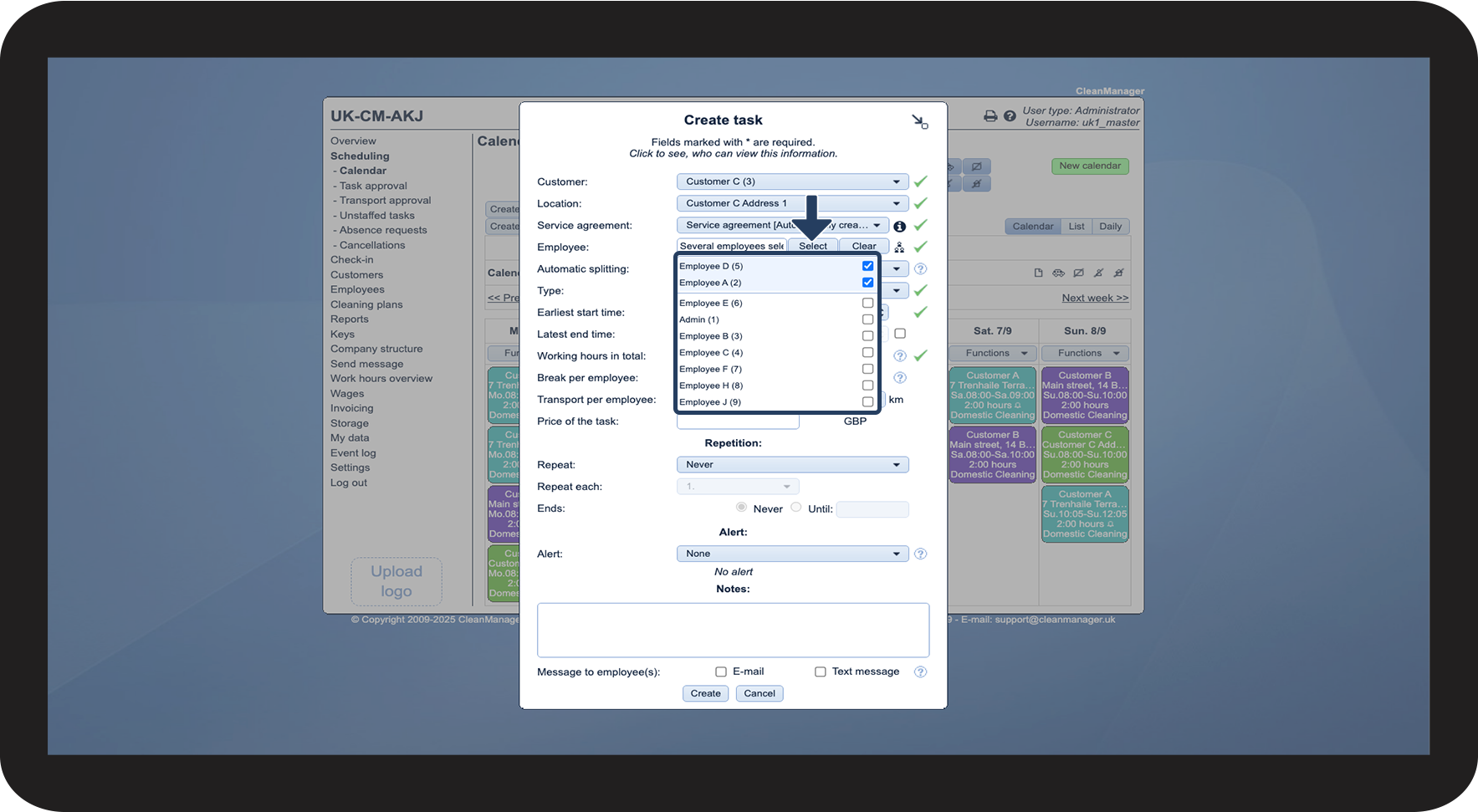This screenshot has width=1478, height=812.
Task: Open Functions dropdown under Sat. 7/9
Action: (x=993, y=354)
